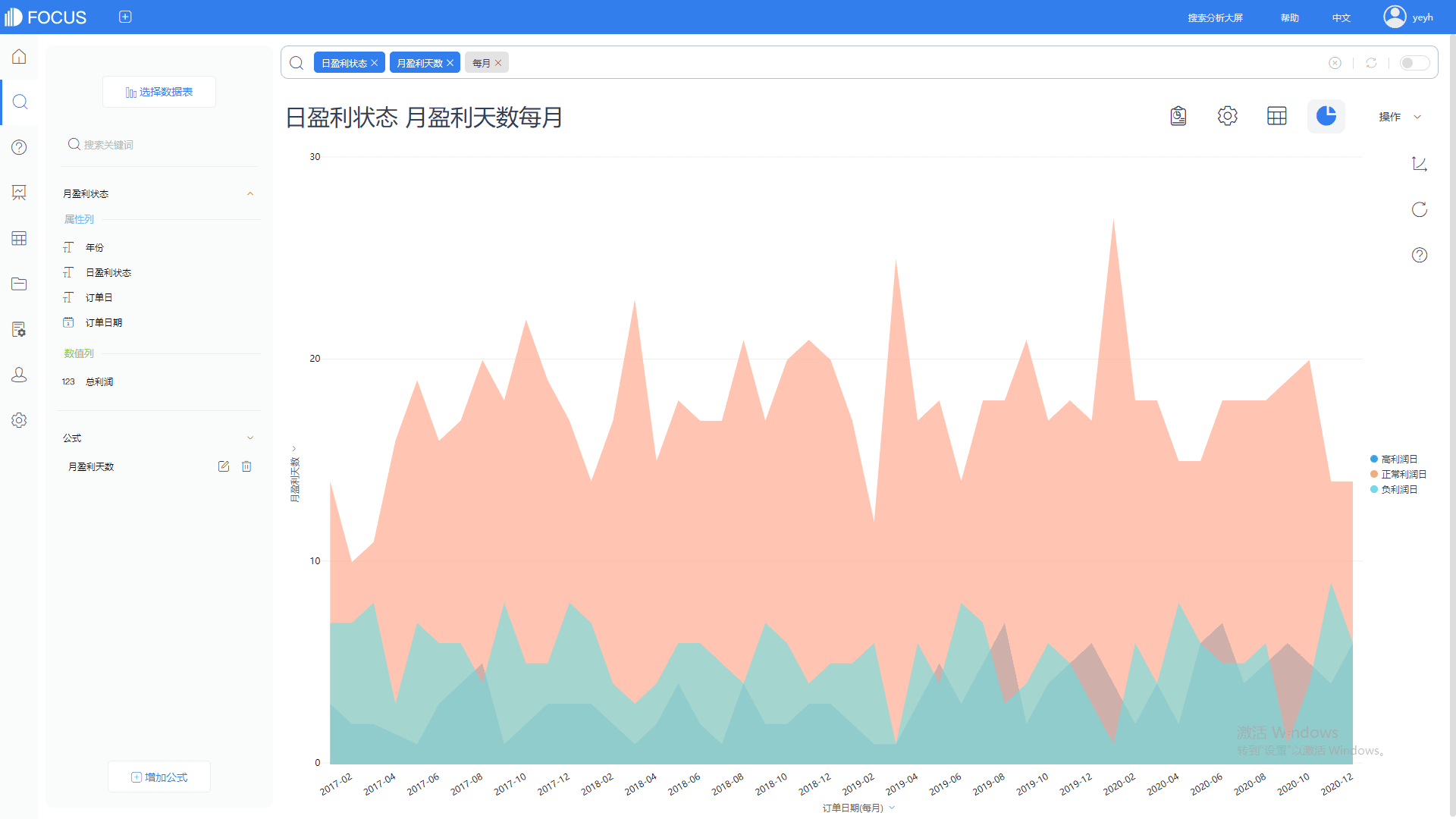1456x819 pixels.
Task: Click the chart refresh circular icon
Action: (x=1420, y=209)
